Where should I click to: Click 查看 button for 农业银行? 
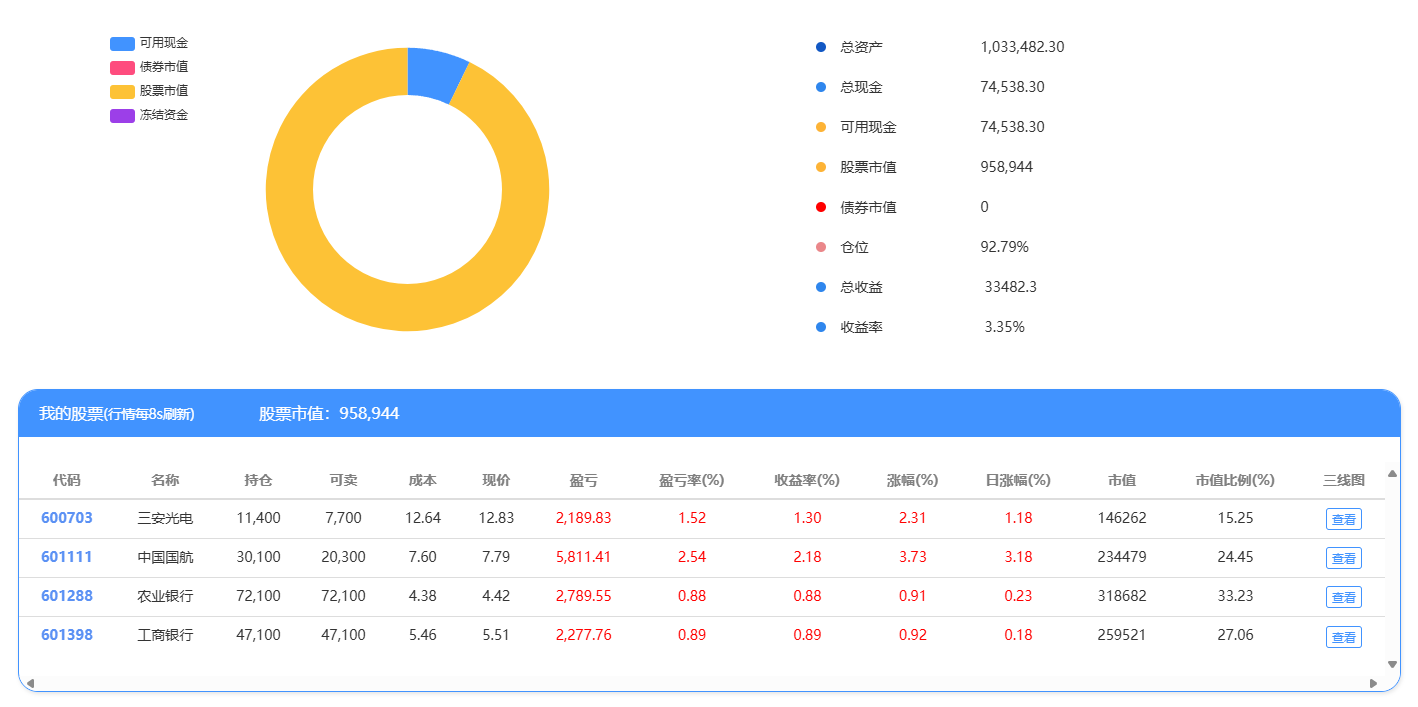pyautogui.click(x=1343, y=597)
